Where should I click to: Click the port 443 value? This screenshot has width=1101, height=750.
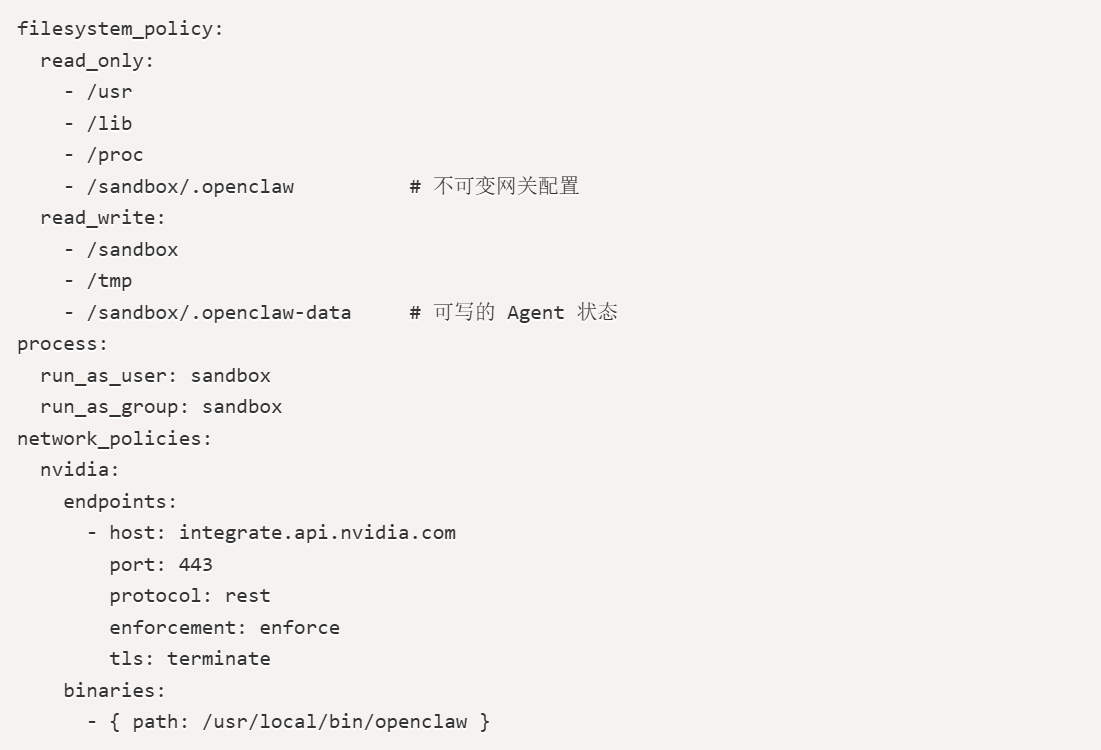195,565
